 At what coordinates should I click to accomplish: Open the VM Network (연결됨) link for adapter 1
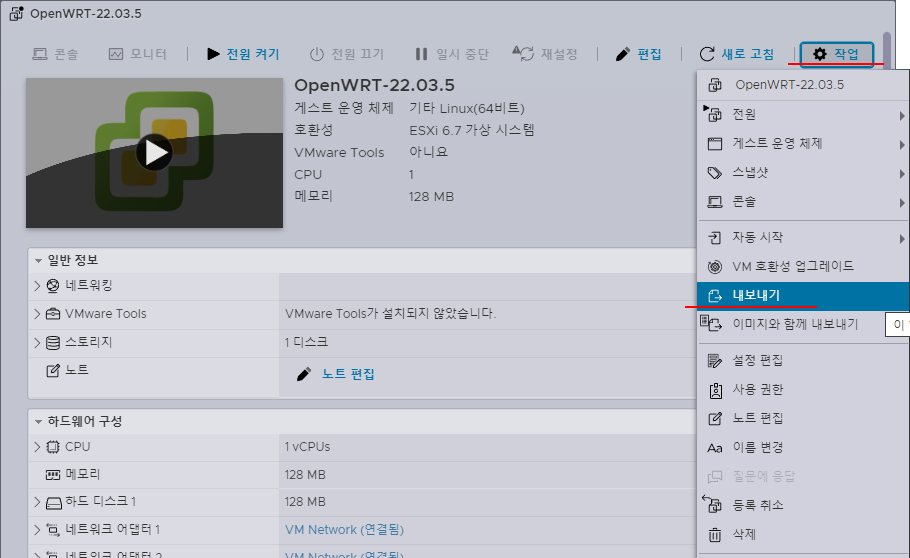click(344, 530)
